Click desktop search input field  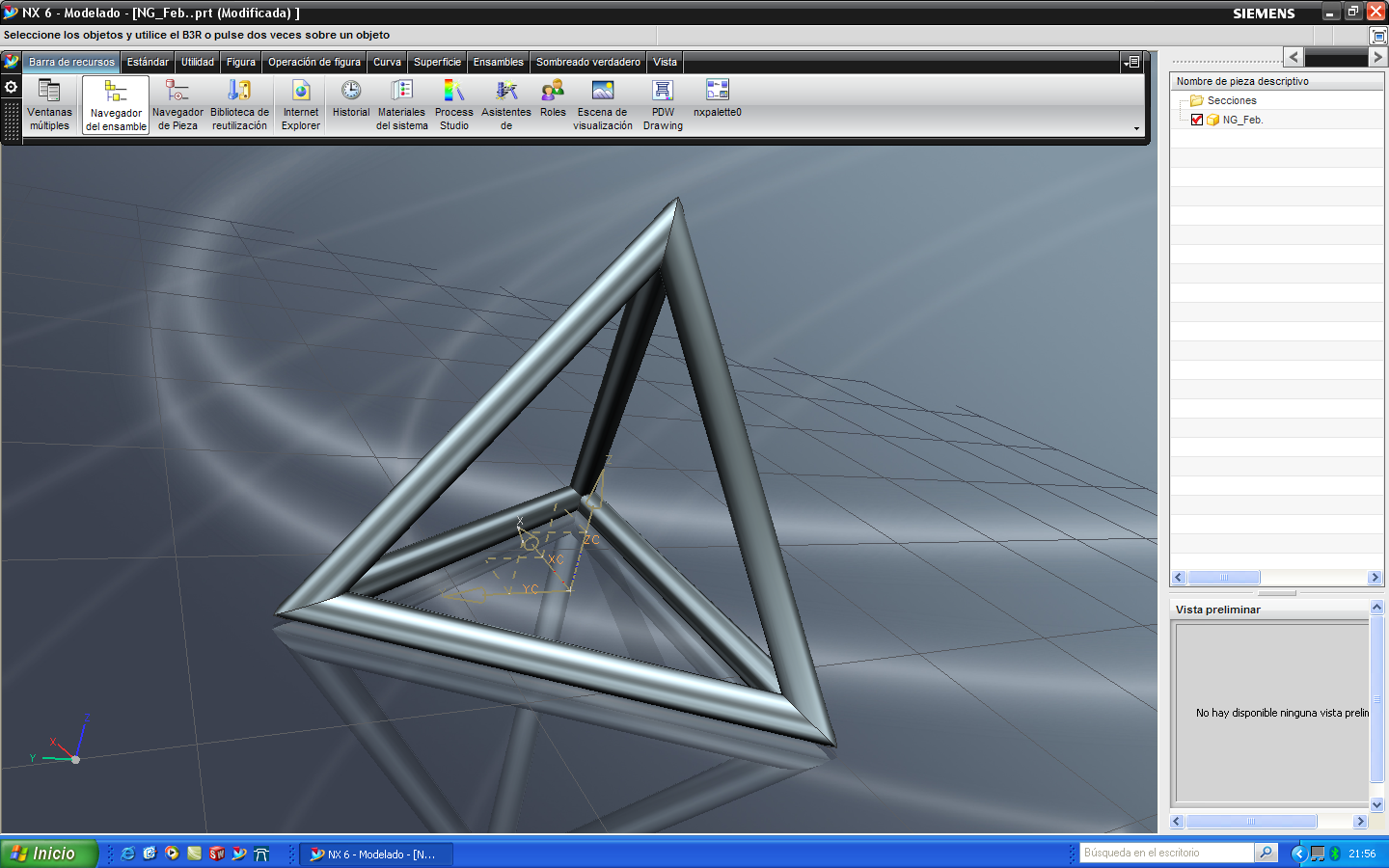point(1166,853)
